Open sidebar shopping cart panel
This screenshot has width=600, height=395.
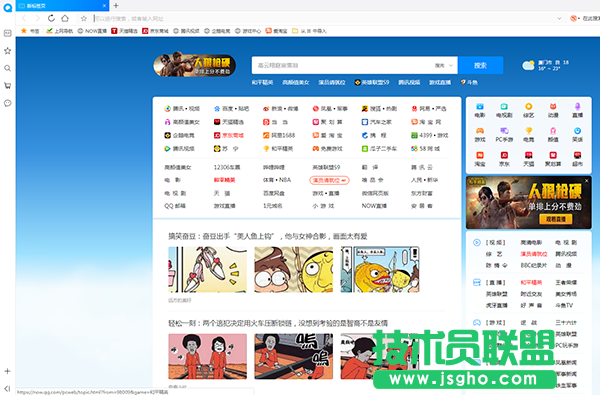(7, 86)
